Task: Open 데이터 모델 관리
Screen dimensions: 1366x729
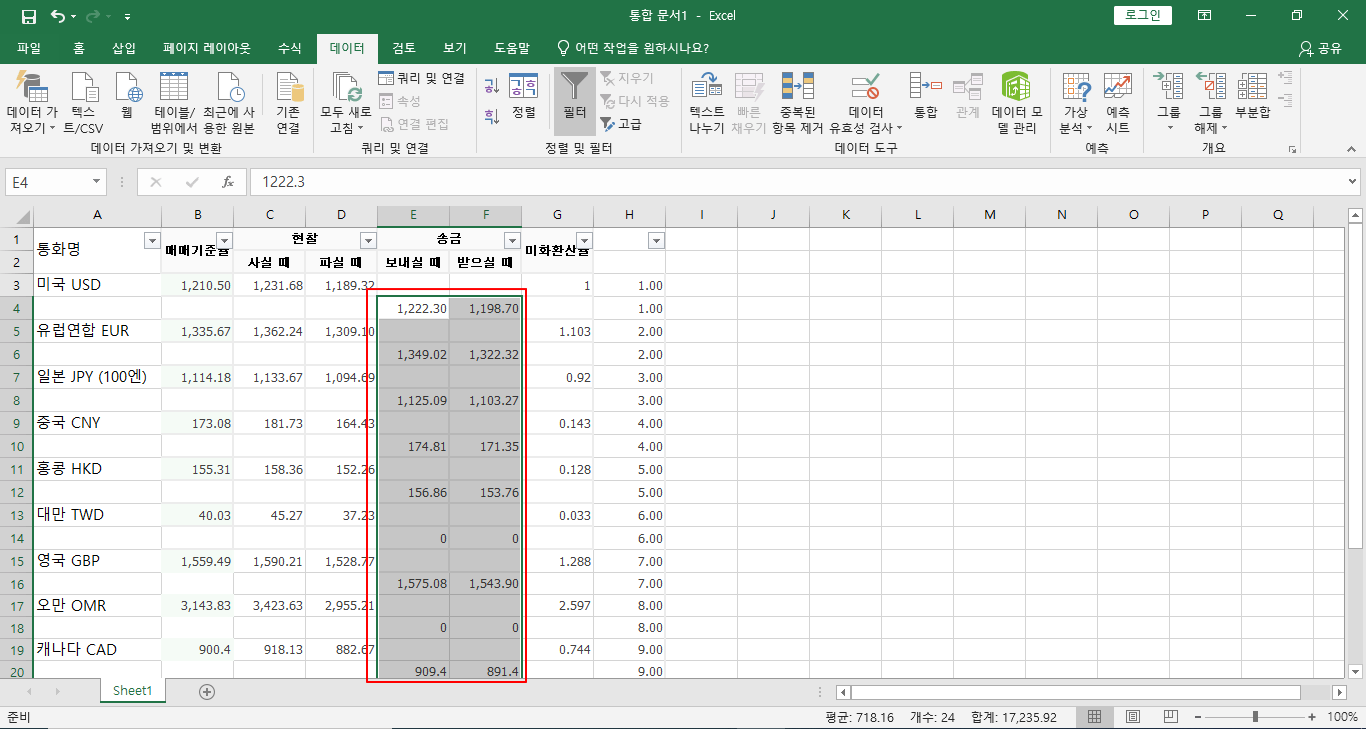Action: (1017, 102)
